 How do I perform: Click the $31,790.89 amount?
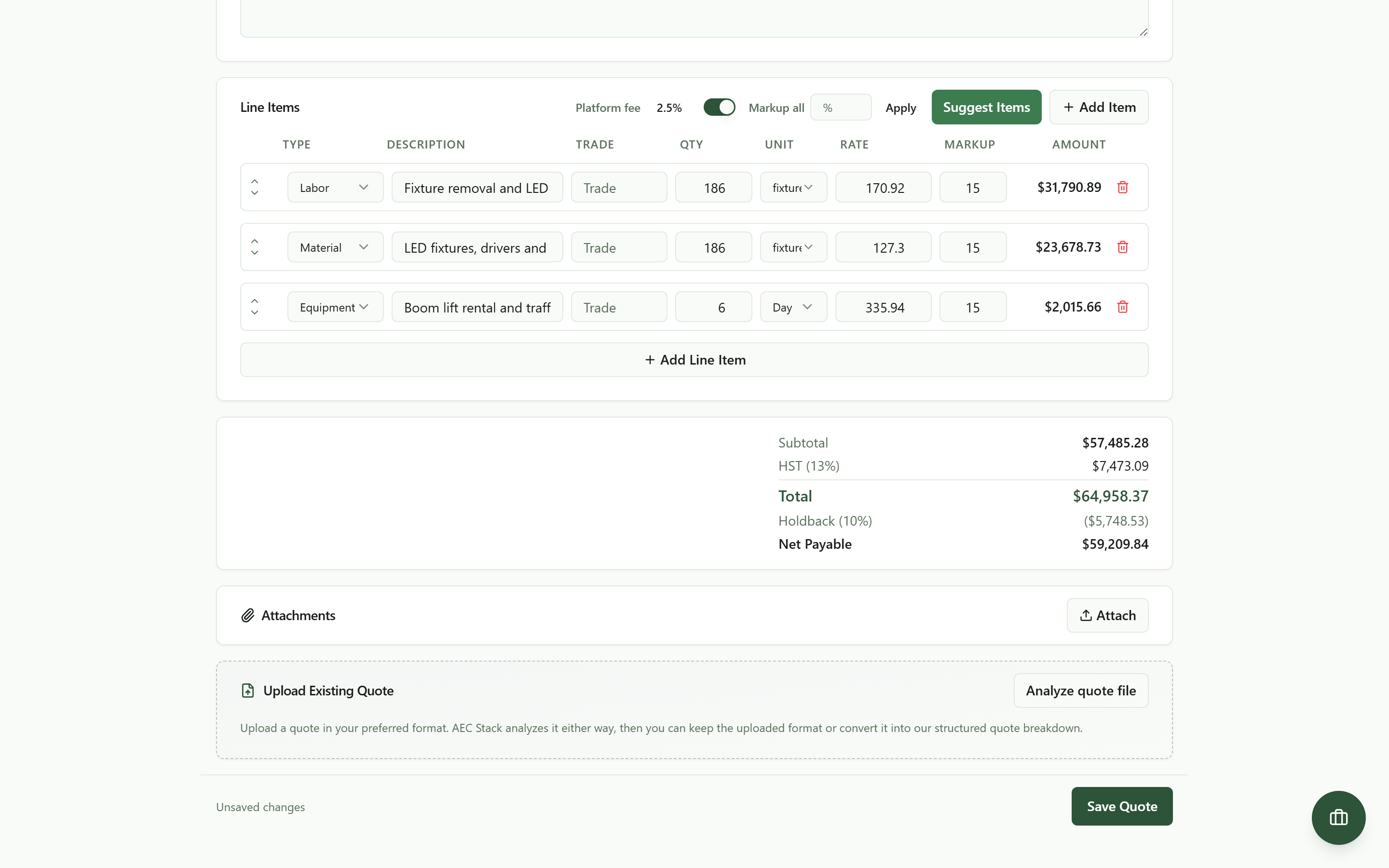click(1069, 187)
